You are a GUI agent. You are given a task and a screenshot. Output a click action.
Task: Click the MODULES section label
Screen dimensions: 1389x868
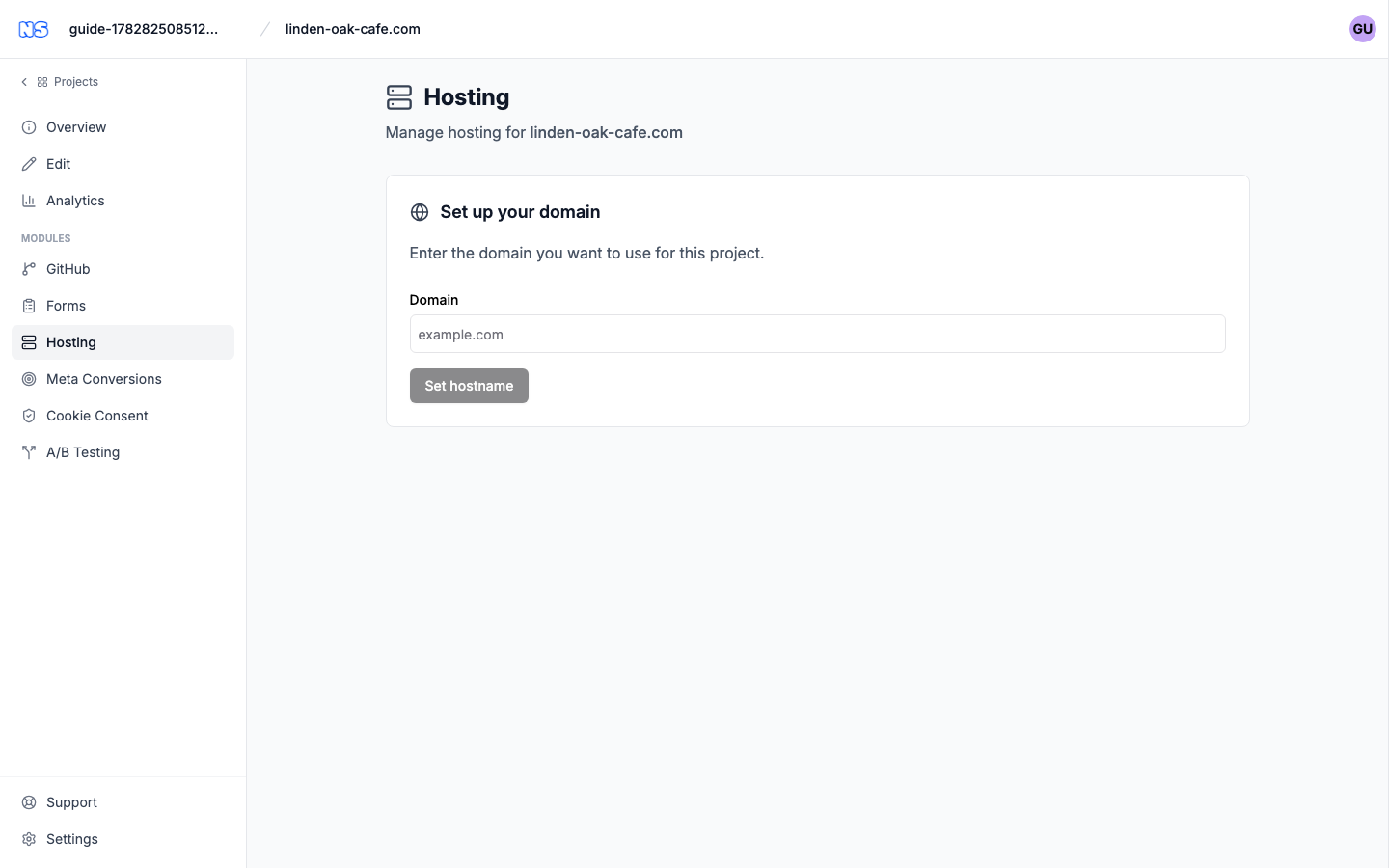point(46,238)
